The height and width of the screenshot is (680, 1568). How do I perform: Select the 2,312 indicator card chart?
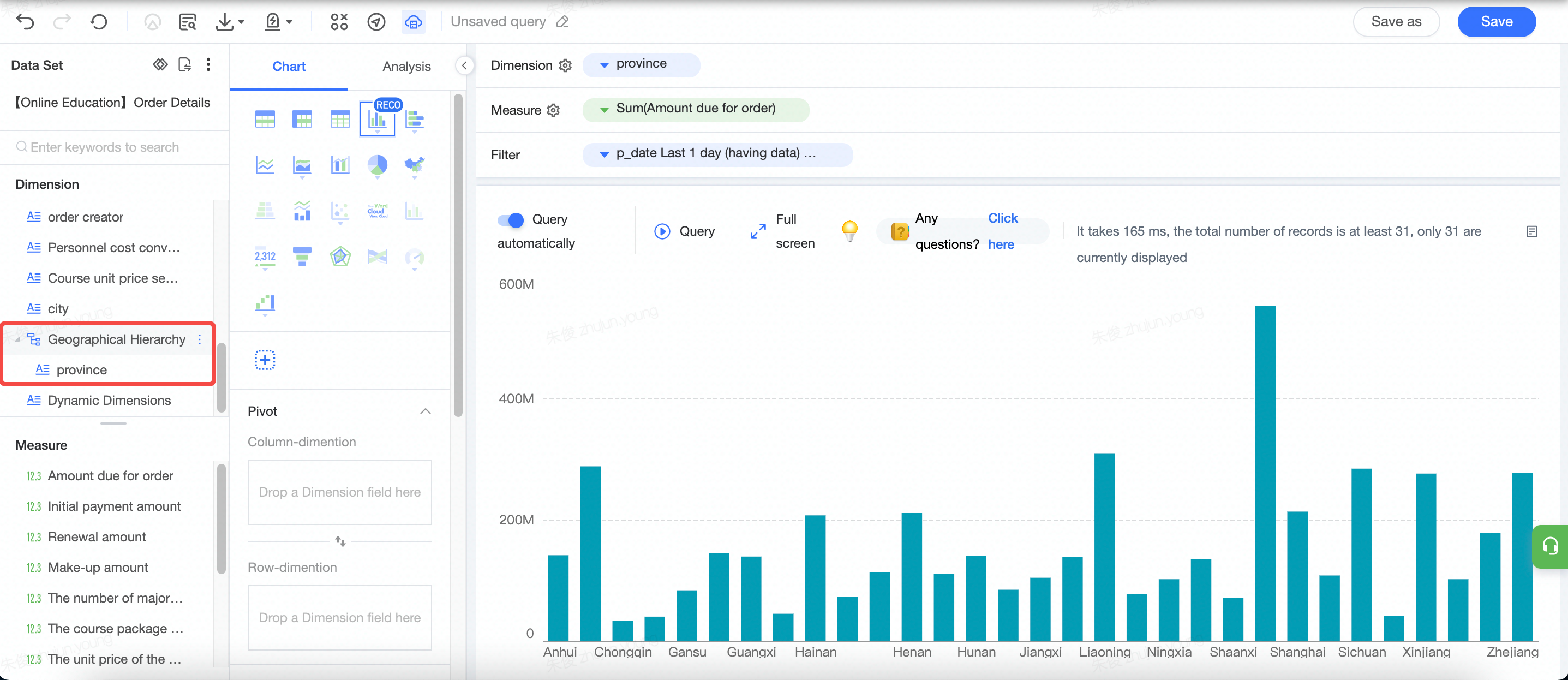coord(265,257)
